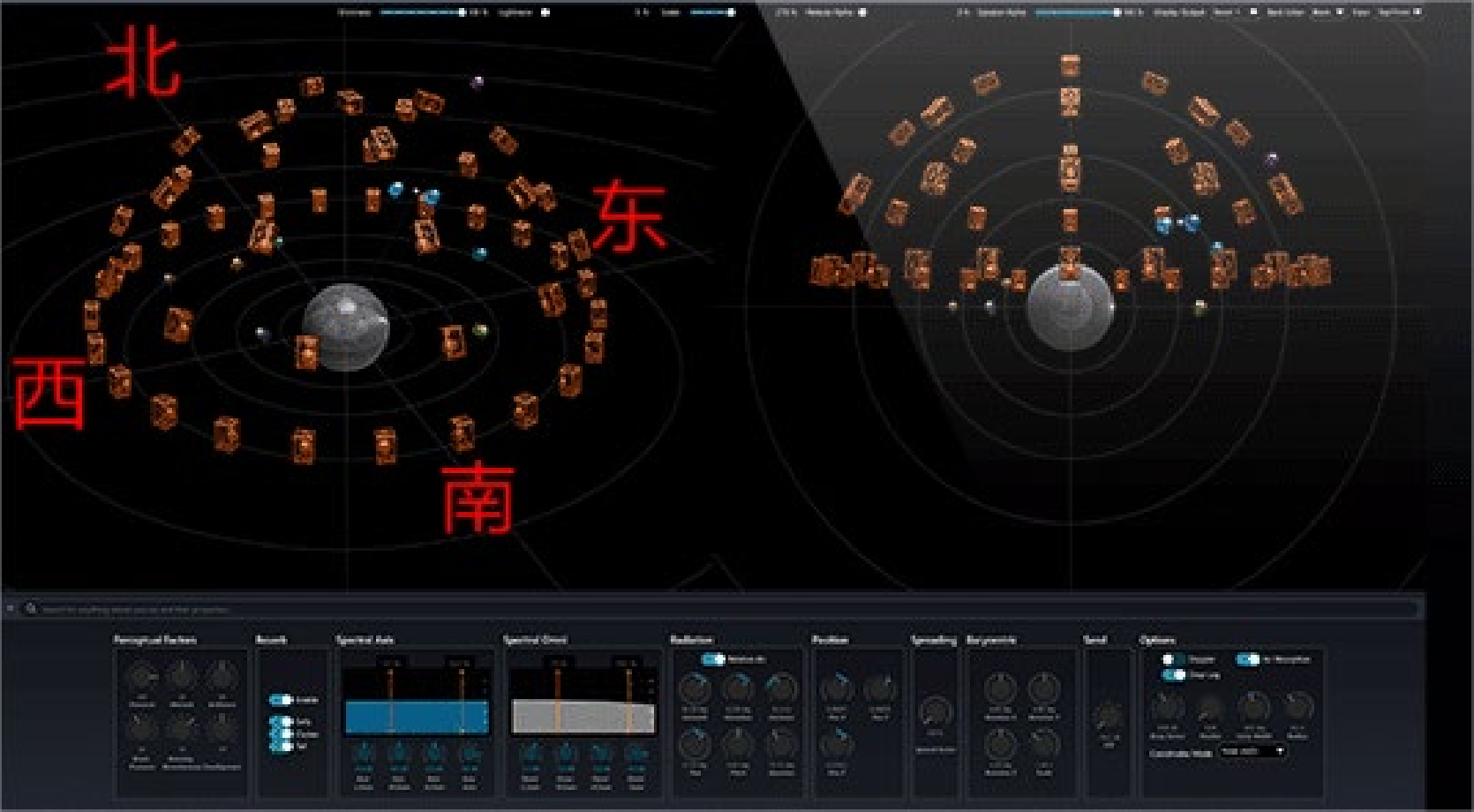Open the Back Color dropdown
Screen dimensions: 1474x812
point(1327,12)
